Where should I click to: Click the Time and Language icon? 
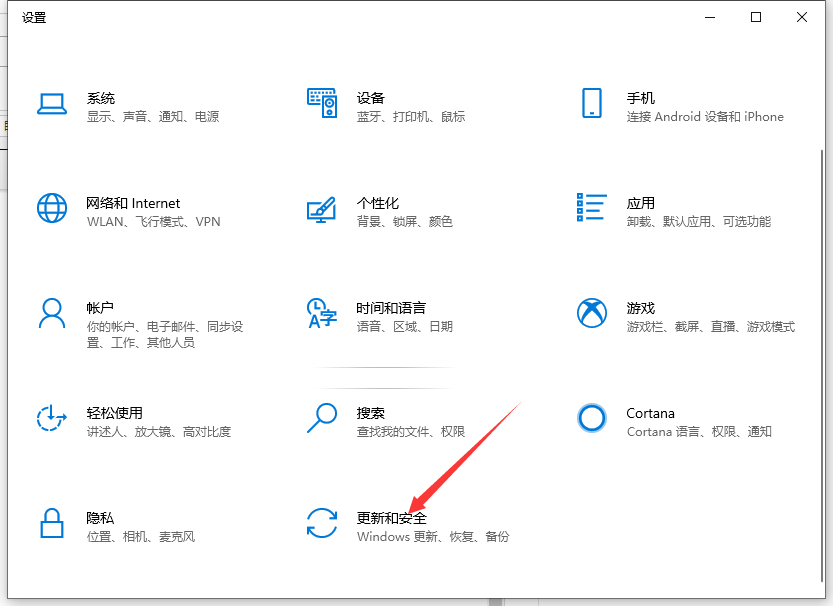(322, 313)
